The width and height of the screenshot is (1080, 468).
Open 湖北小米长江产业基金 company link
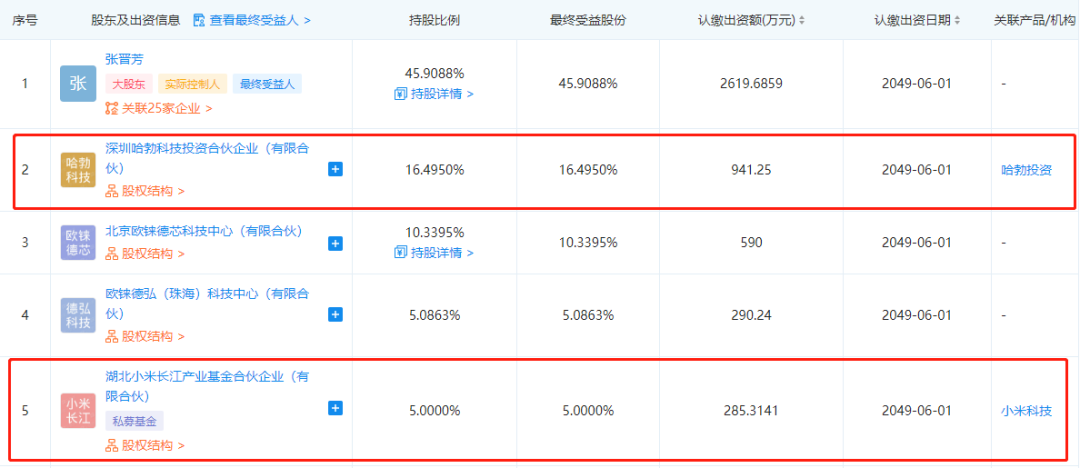[x=207, y=387]
